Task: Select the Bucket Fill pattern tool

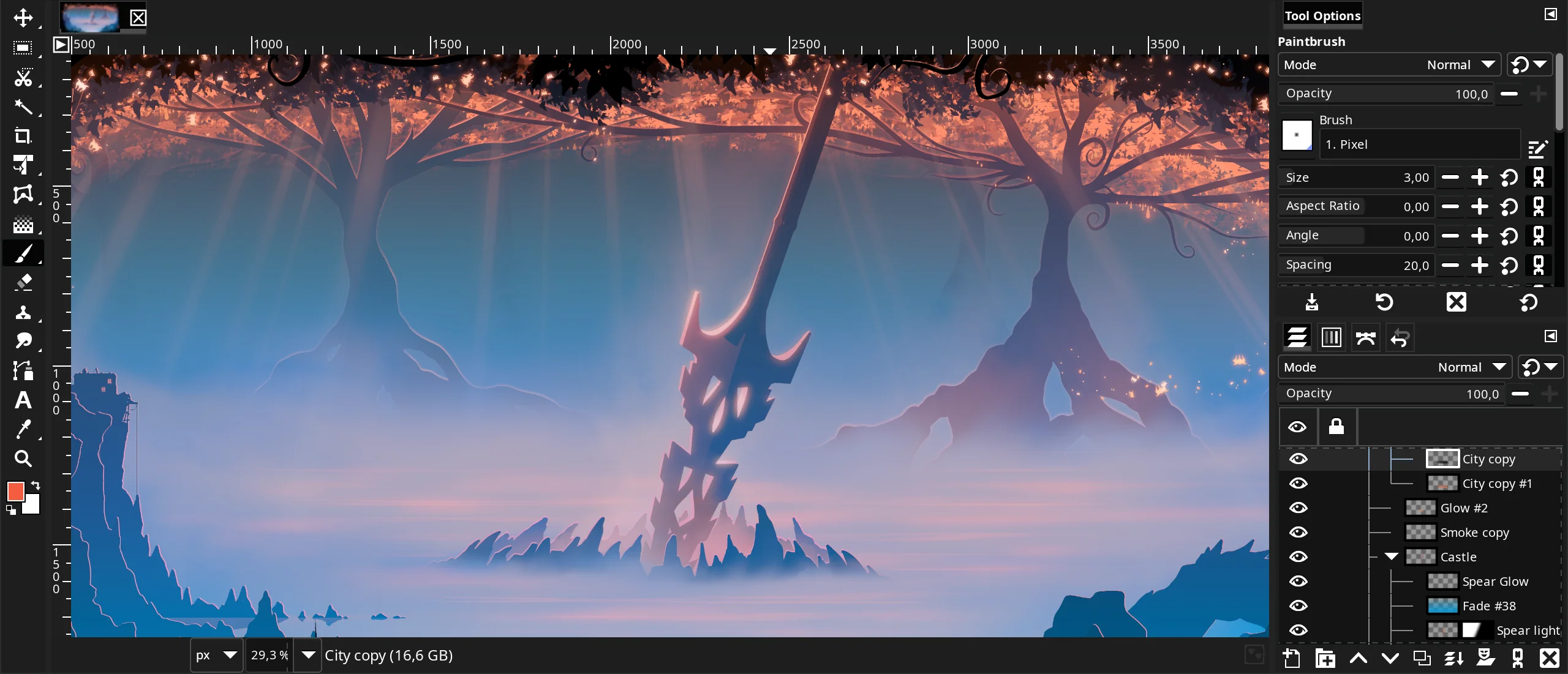Action: [23, 224]
